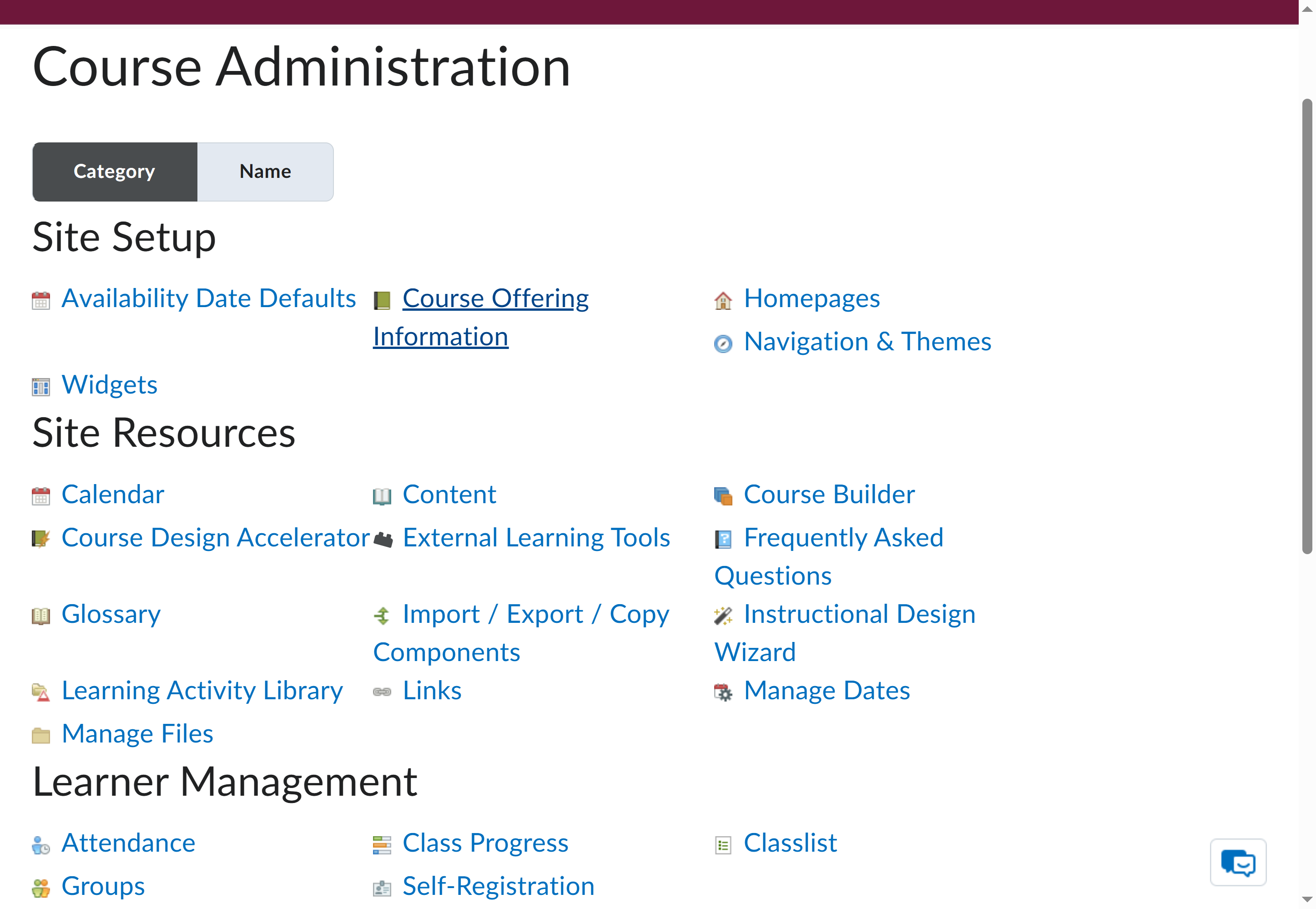Open Course Offering Information link
1316x909 pixels.
[x=481, y=317]
